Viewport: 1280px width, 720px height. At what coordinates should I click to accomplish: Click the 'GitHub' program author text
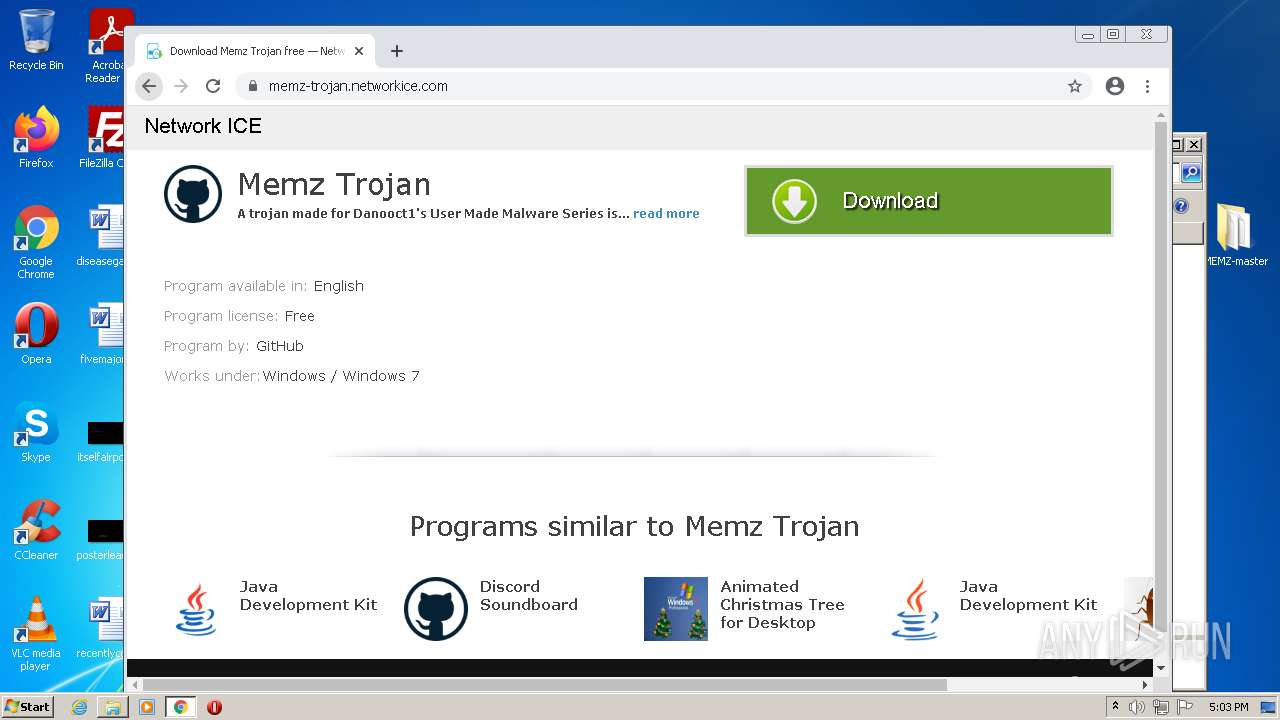(280, 346)
